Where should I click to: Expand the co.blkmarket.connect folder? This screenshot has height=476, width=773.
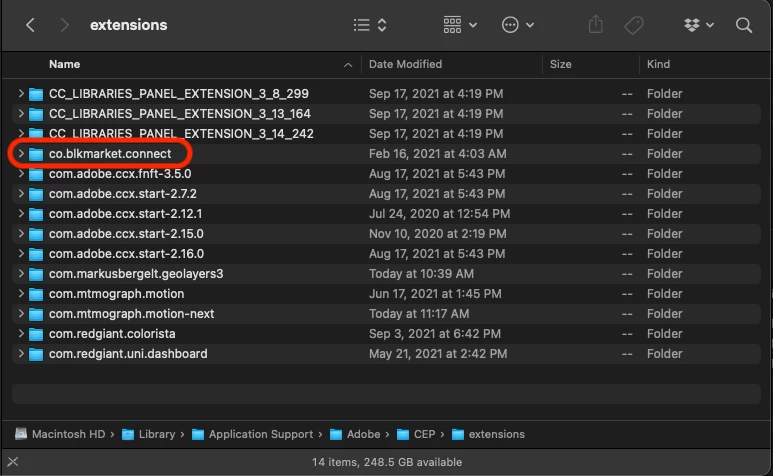21,153
